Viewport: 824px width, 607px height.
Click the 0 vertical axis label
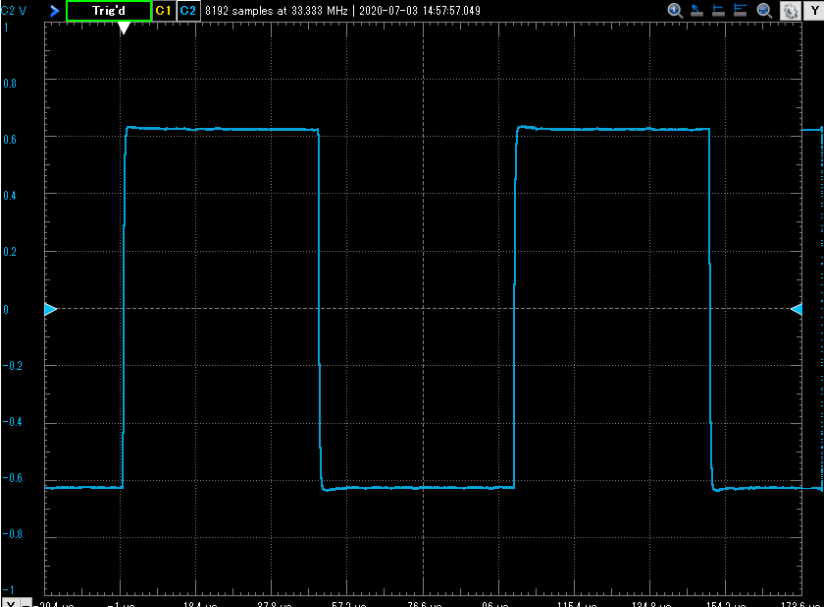(x=6, y=309)
